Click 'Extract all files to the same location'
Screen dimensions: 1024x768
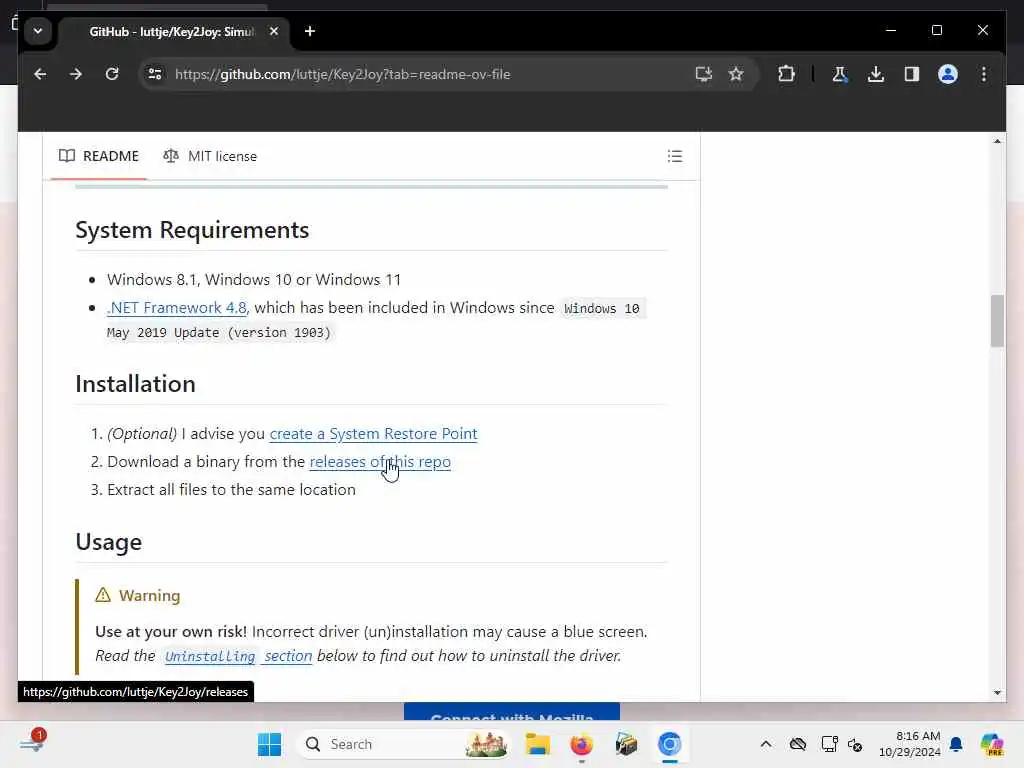(231, 490)
